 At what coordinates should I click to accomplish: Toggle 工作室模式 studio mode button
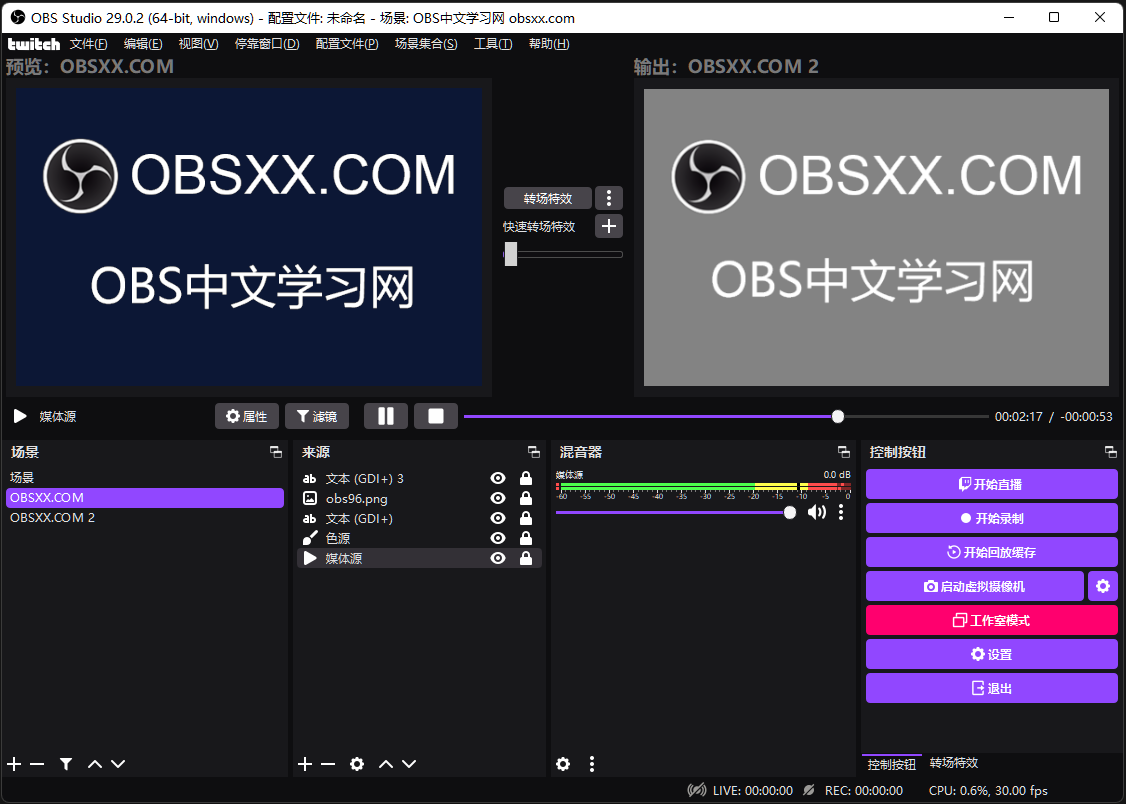[992, 620]
